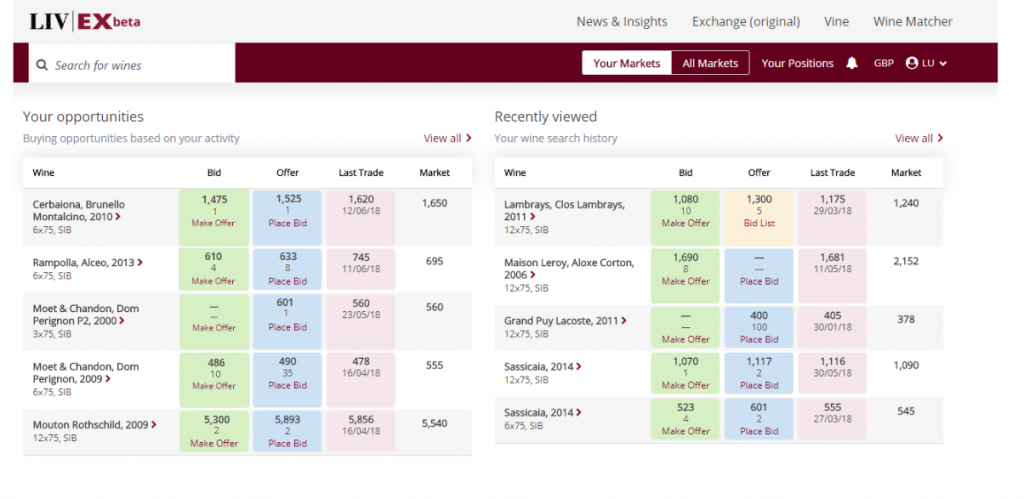Click Mouton Rothschild last trade 5,856 cell
This screenshot has height=499, width=1024.
coord(361,431)
